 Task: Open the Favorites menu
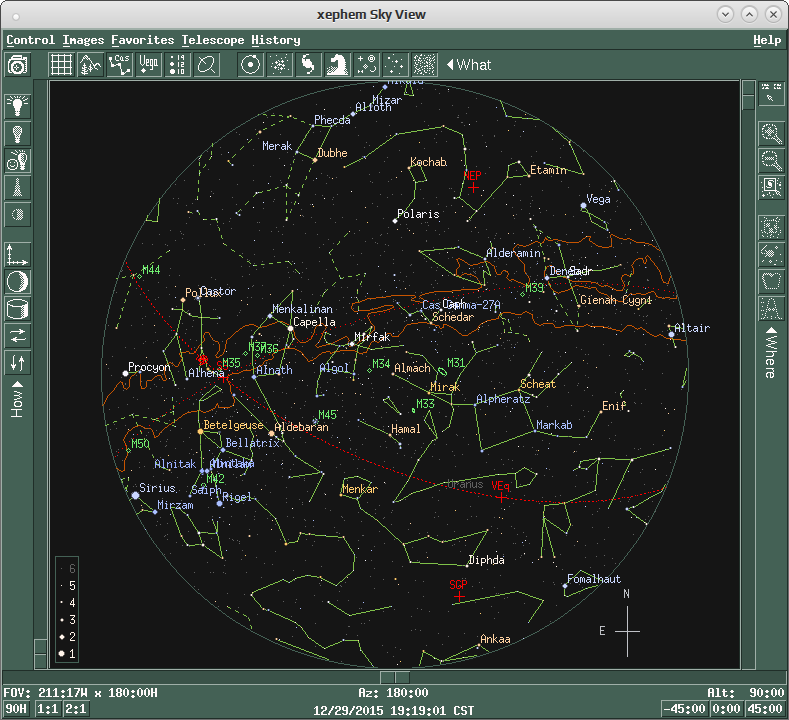click(142, 40)
